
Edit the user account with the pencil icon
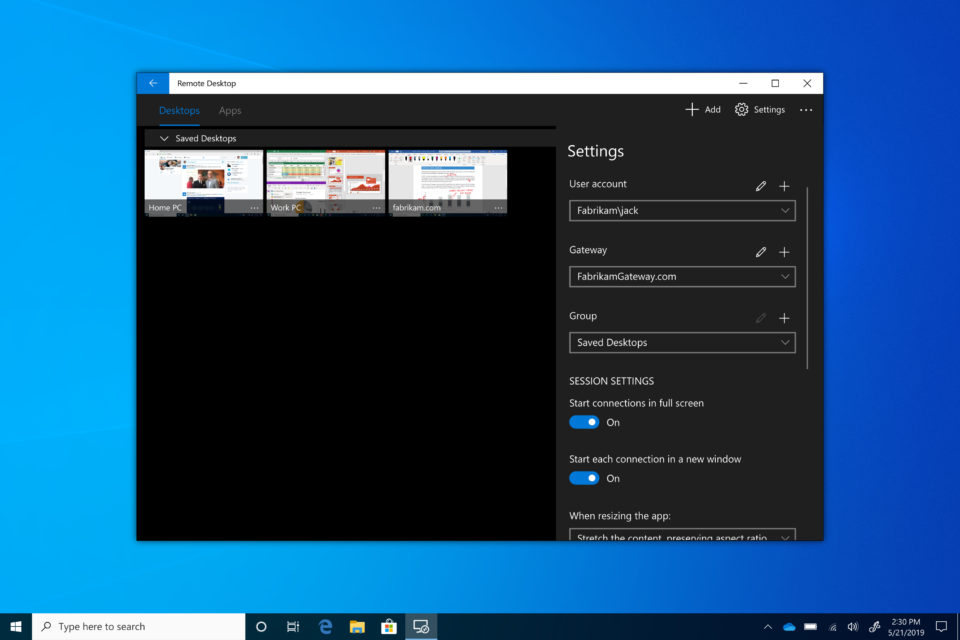click(761, 186)
